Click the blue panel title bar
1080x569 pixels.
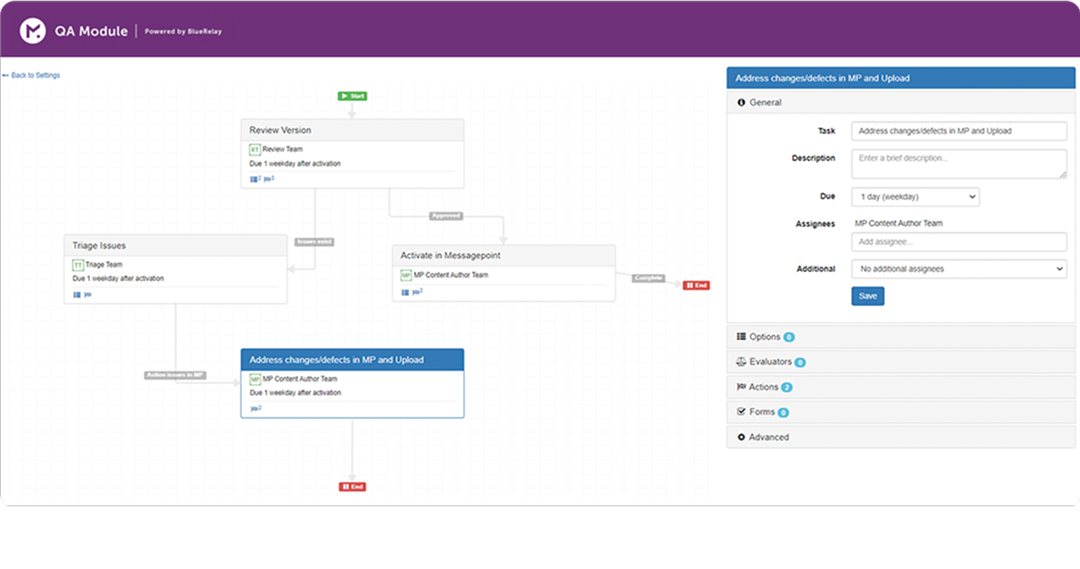click(x=900, y=78)
